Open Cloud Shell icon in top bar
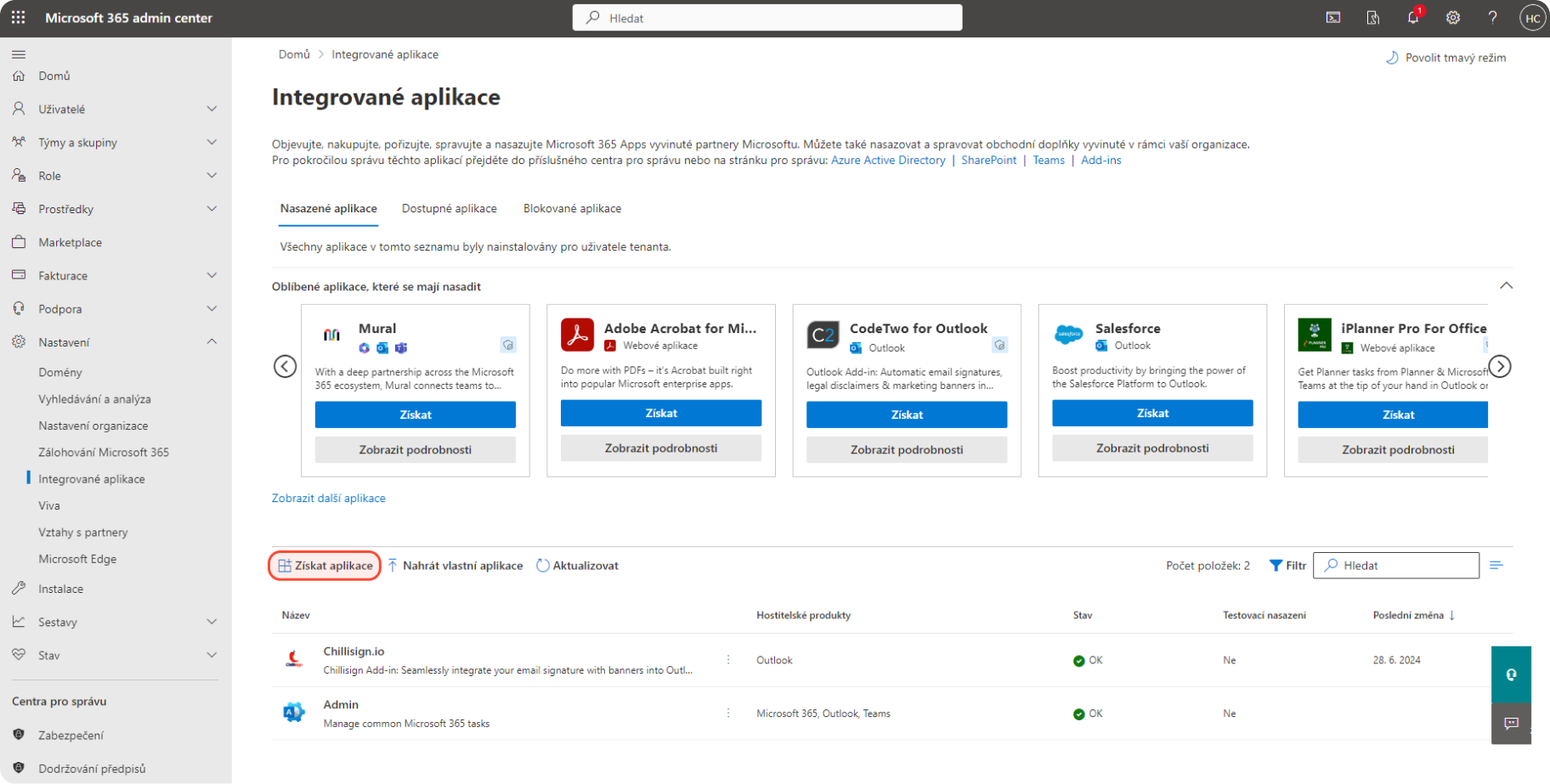 tap(1333, 18)
